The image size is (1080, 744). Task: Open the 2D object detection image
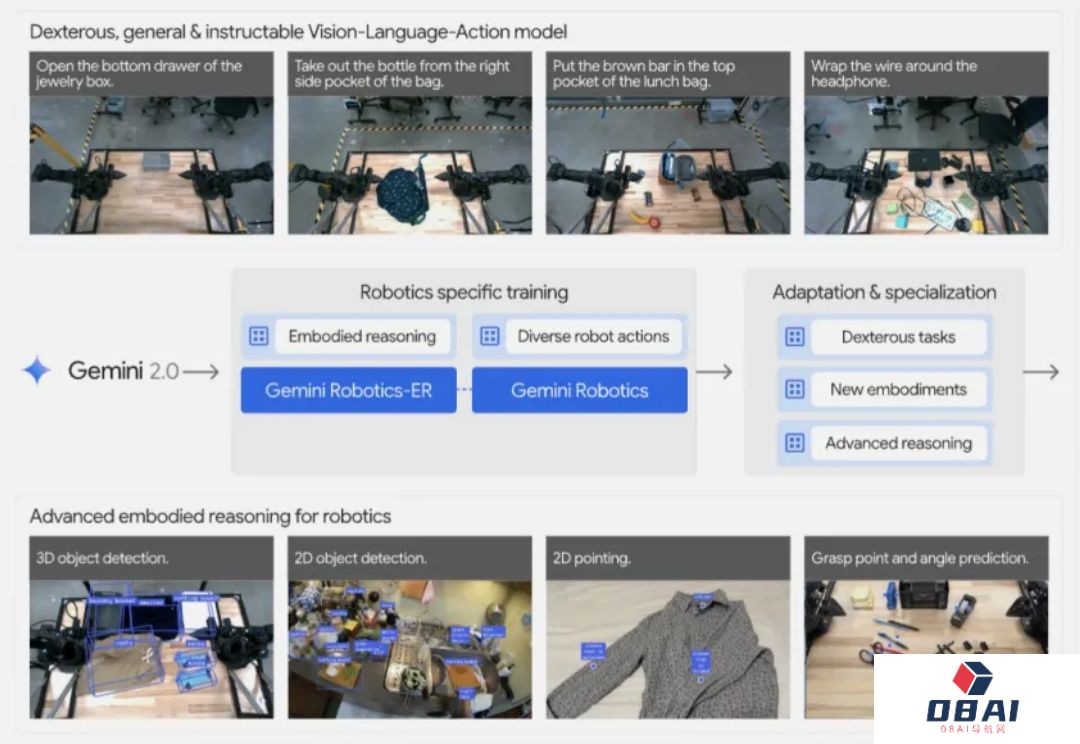pyautogui.click(x=410, y=649)
